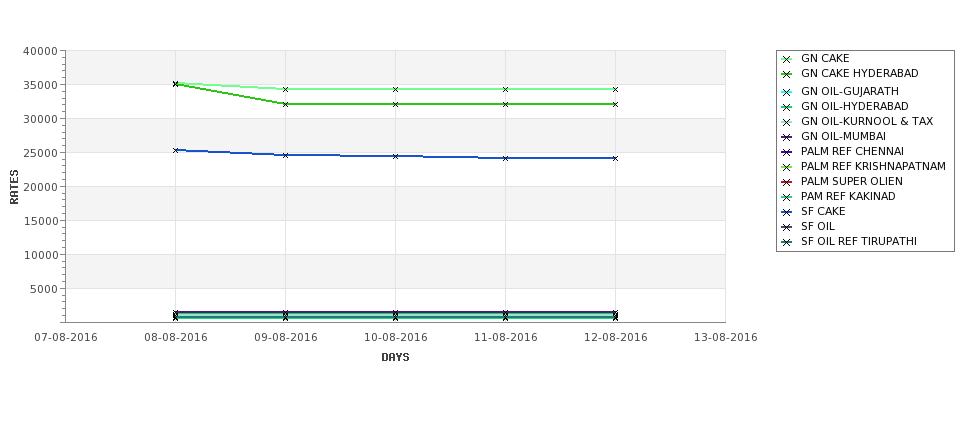Click the 08-08-2016 GN CAKE data point
Screen dimensions: 975x429
[x=175, y=83]
